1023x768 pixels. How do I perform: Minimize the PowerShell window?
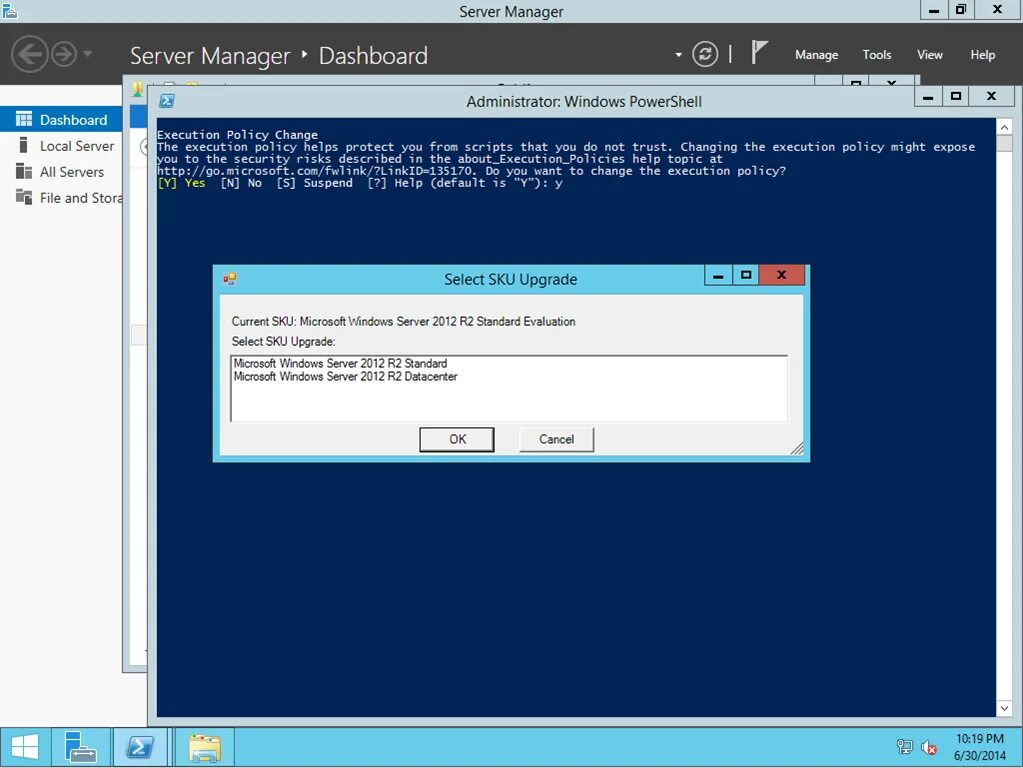(x=928, y=97)
